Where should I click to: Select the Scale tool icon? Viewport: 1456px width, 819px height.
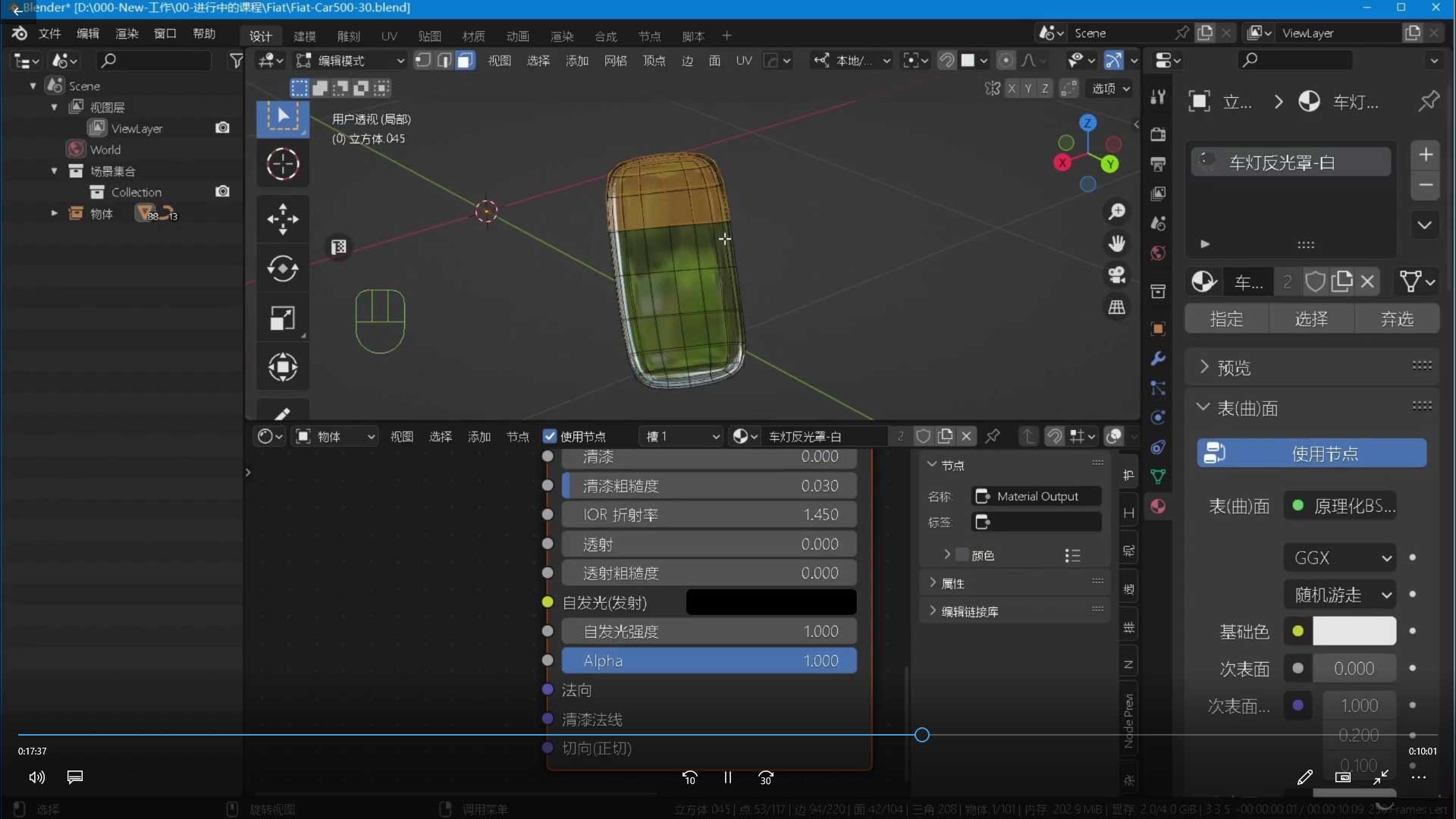tap(283, 318)
